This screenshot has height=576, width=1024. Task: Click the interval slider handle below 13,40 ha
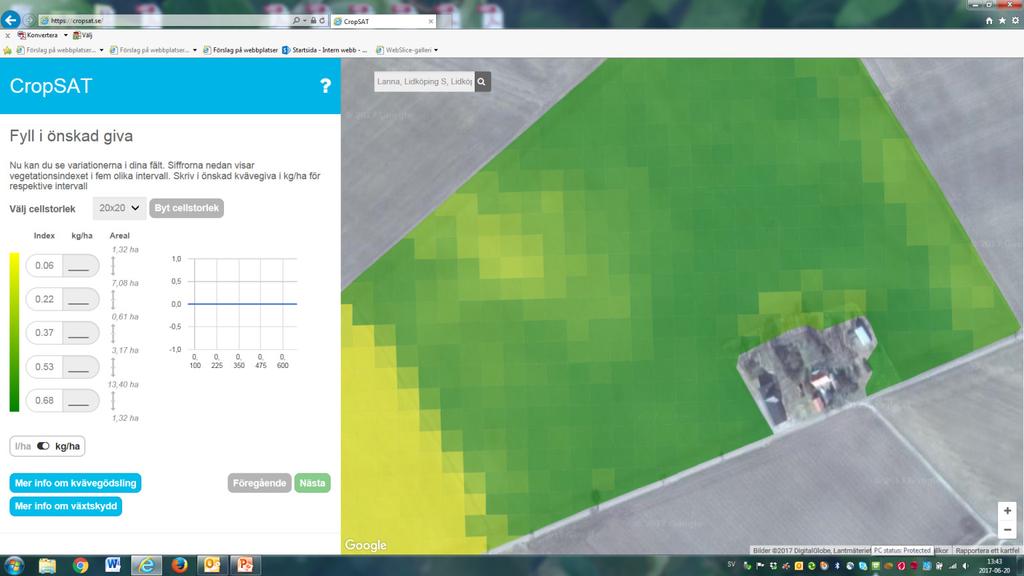tap(113, 400)
